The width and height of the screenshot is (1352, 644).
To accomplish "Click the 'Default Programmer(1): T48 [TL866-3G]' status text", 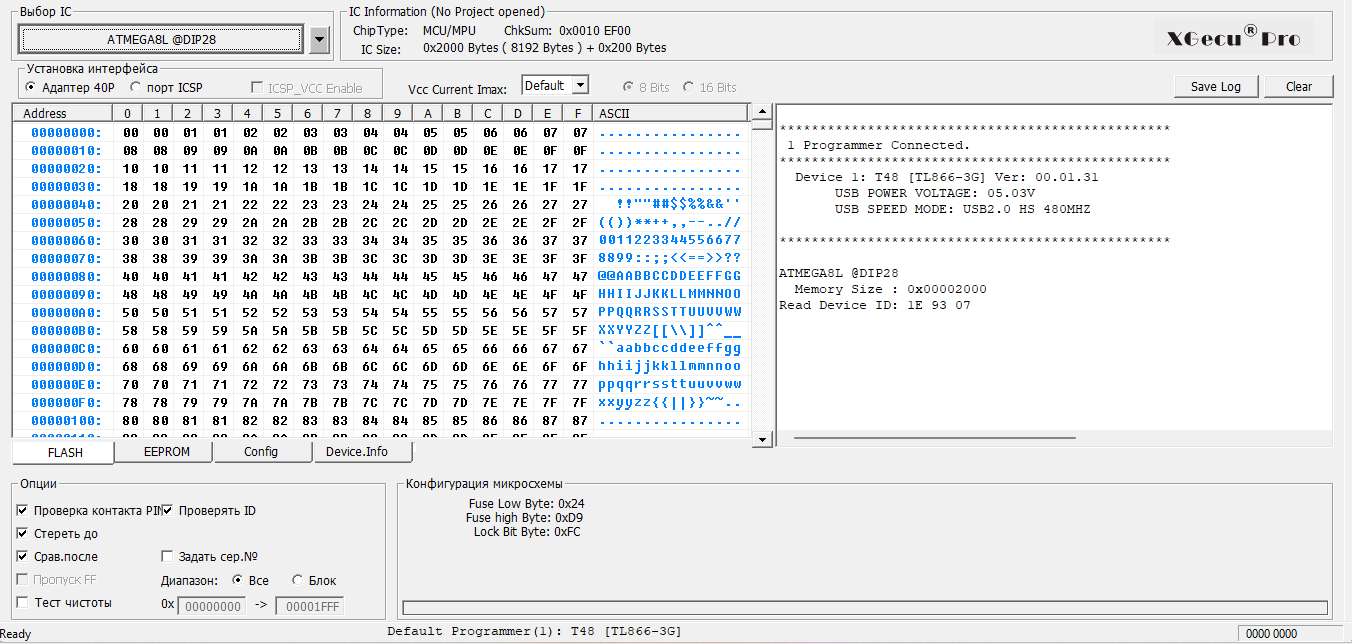I will (534, 631).
